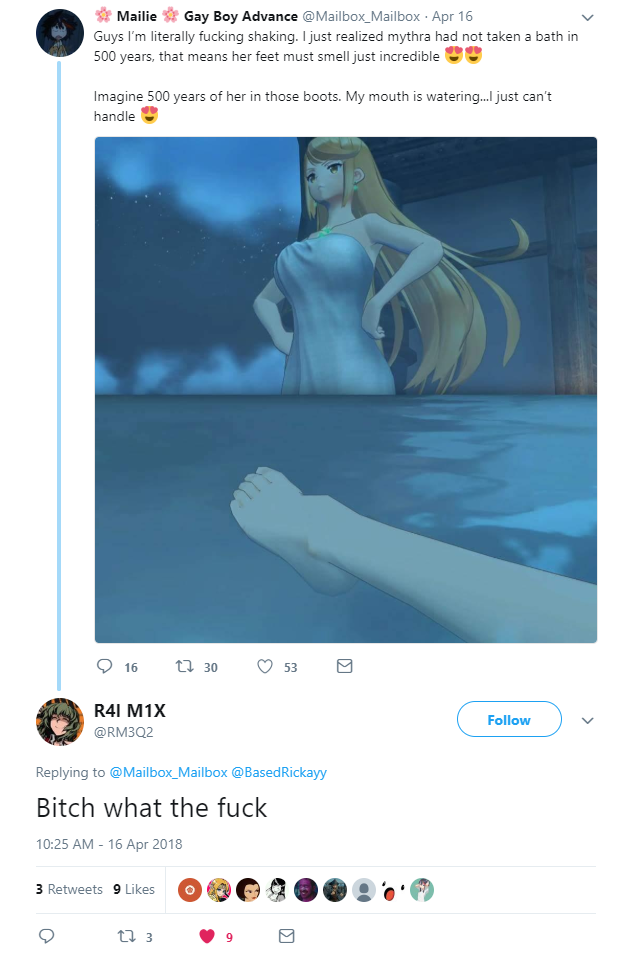Open R4I M1X's profile avatar

click(60, 722)
